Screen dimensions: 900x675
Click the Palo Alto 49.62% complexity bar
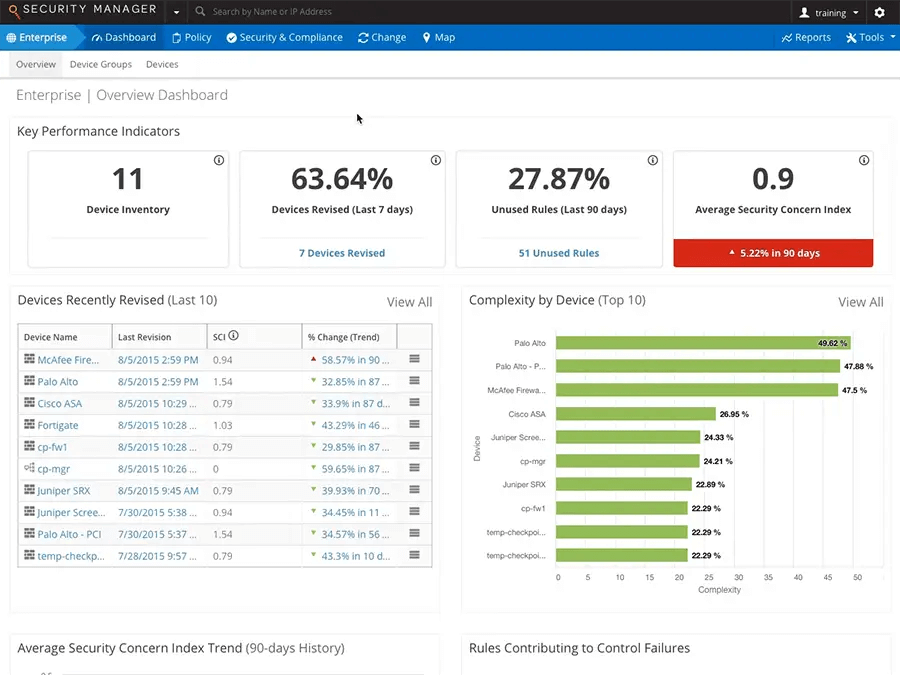(x=702, y=343)
